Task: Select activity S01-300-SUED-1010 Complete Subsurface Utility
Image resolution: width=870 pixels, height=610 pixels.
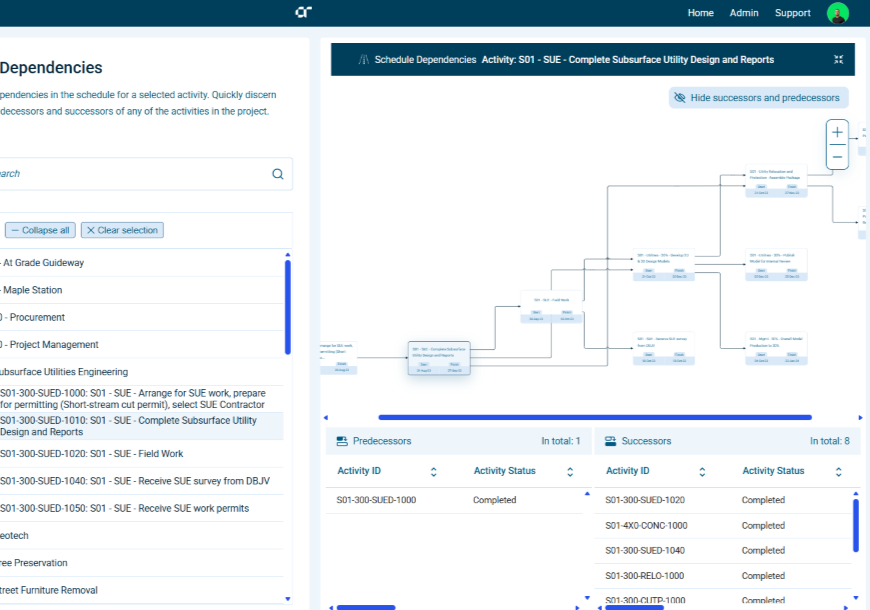Action: pyautogui.click(x=141, y=426)
